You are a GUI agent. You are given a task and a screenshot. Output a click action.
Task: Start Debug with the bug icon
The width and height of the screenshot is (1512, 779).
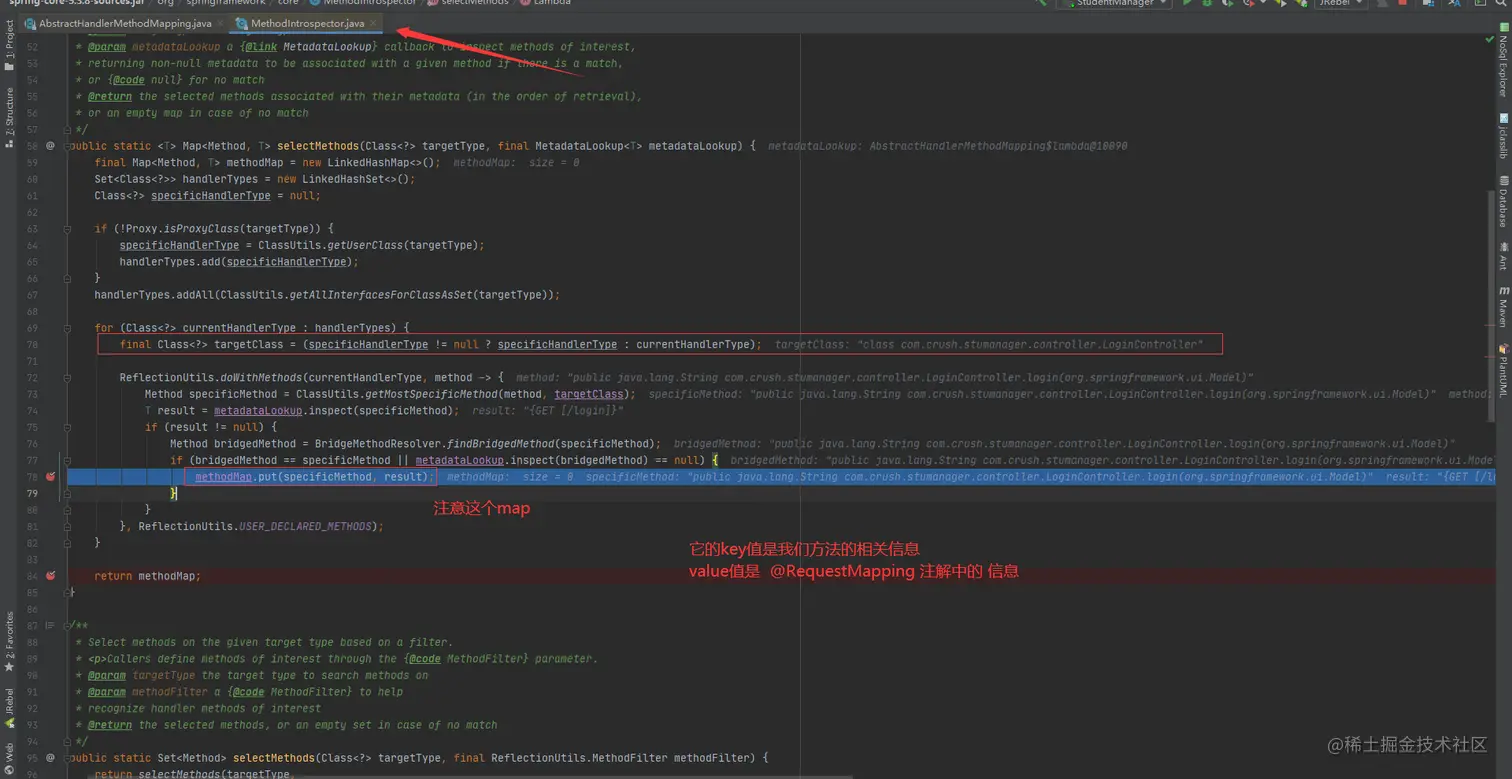point(1208,3)
